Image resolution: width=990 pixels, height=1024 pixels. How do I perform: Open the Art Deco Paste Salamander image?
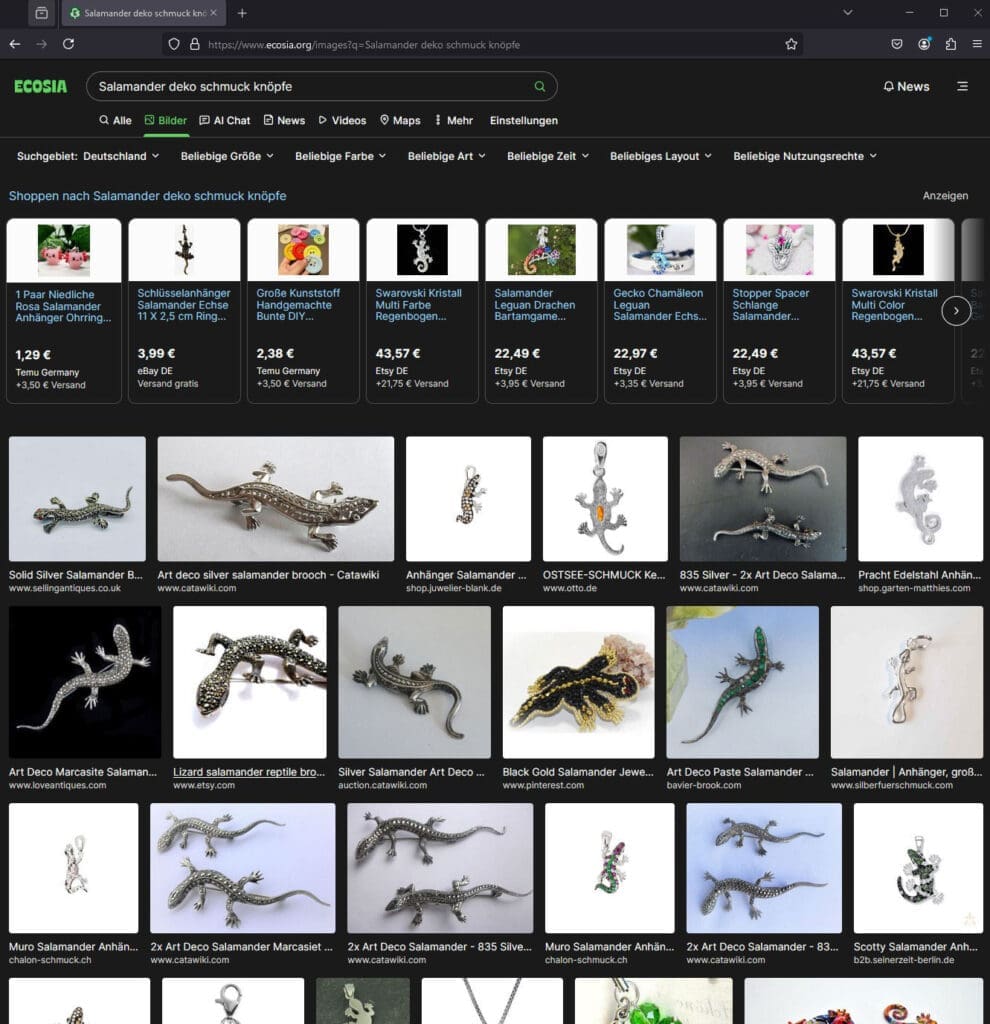click(x=742, y=682)
